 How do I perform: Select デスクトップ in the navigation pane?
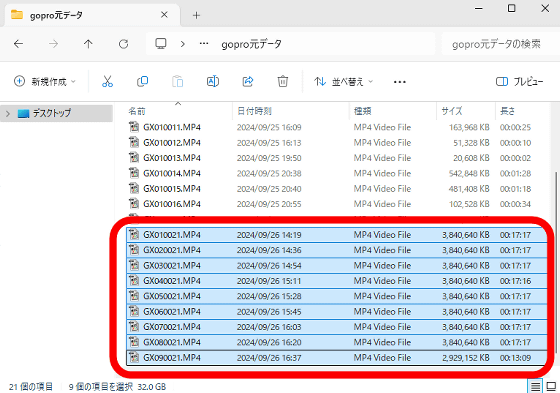coord(56,113)
